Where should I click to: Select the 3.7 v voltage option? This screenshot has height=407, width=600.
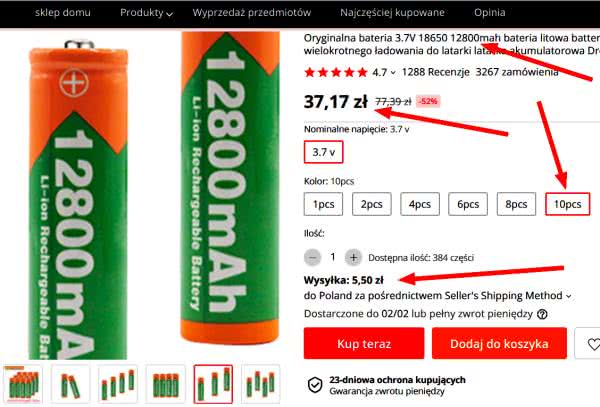(x=324, y=152)
